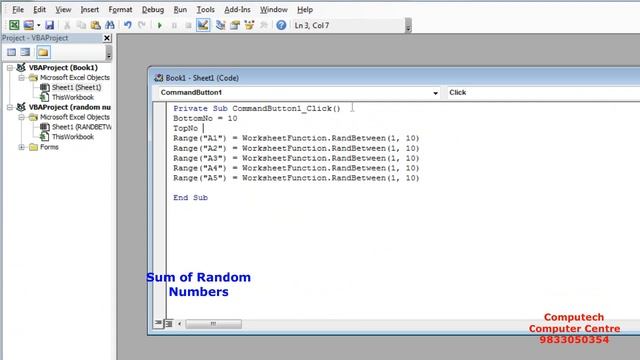Click the Private Sub CommandButton1_Click() line
This screenshot has height=360, width=640.
(256, 109)
